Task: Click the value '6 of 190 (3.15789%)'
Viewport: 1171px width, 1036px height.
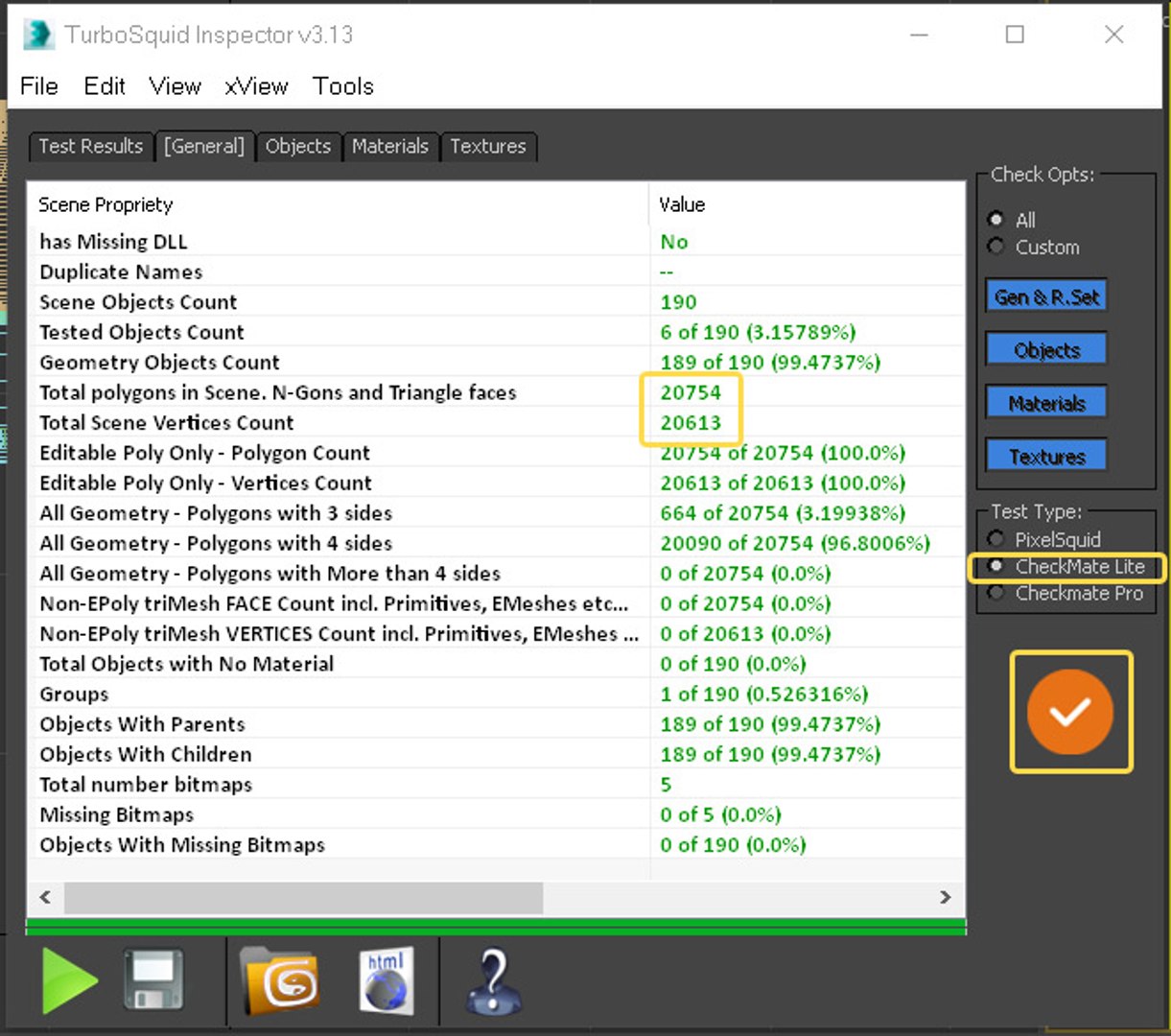Action: click(x=758, y=332)
